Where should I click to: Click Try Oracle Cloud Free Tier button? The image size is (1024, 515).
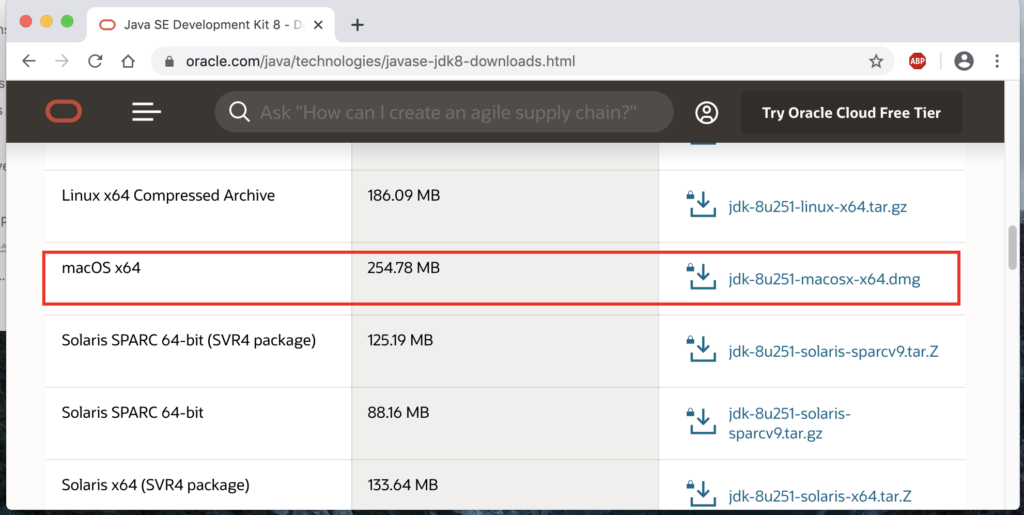click(851, 113)
